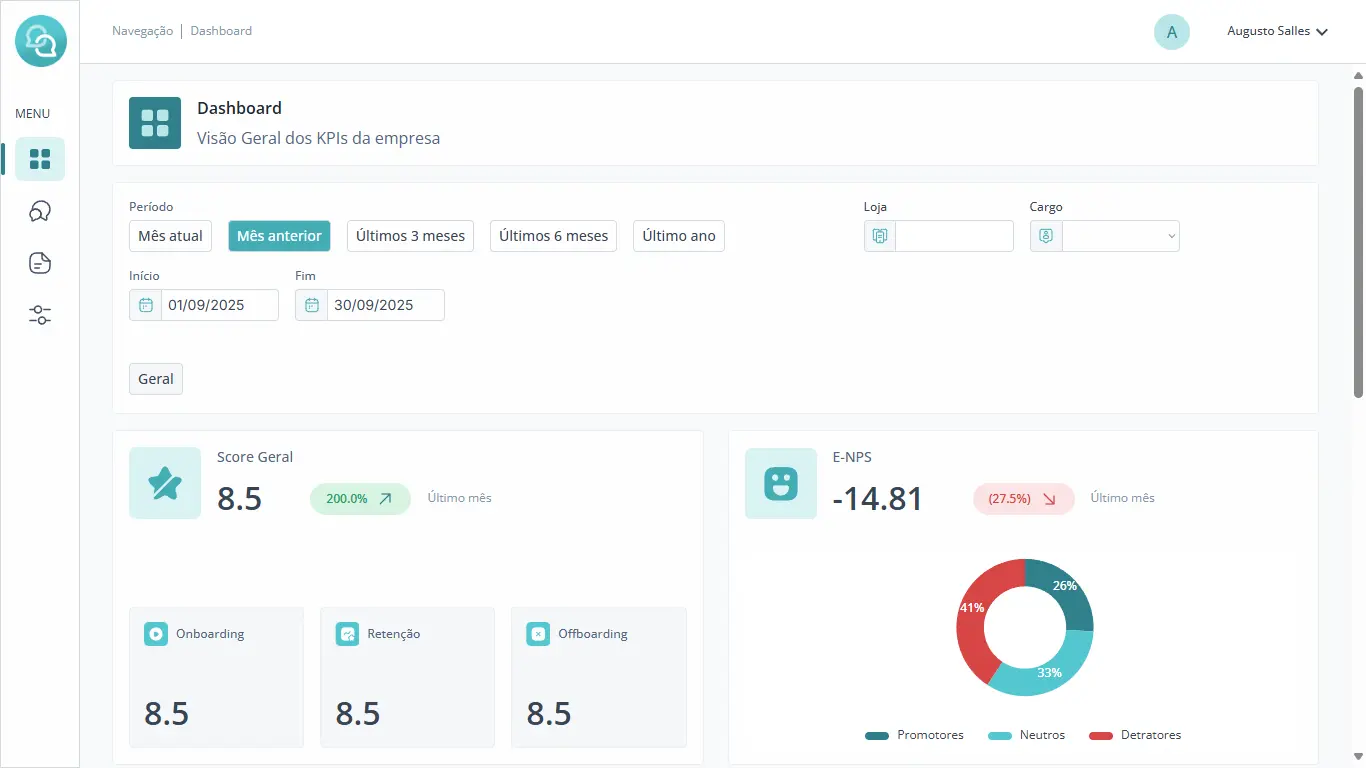Open the Augusto Salles user menu
The image size is (1366, 768).
tap(1277, 32)
